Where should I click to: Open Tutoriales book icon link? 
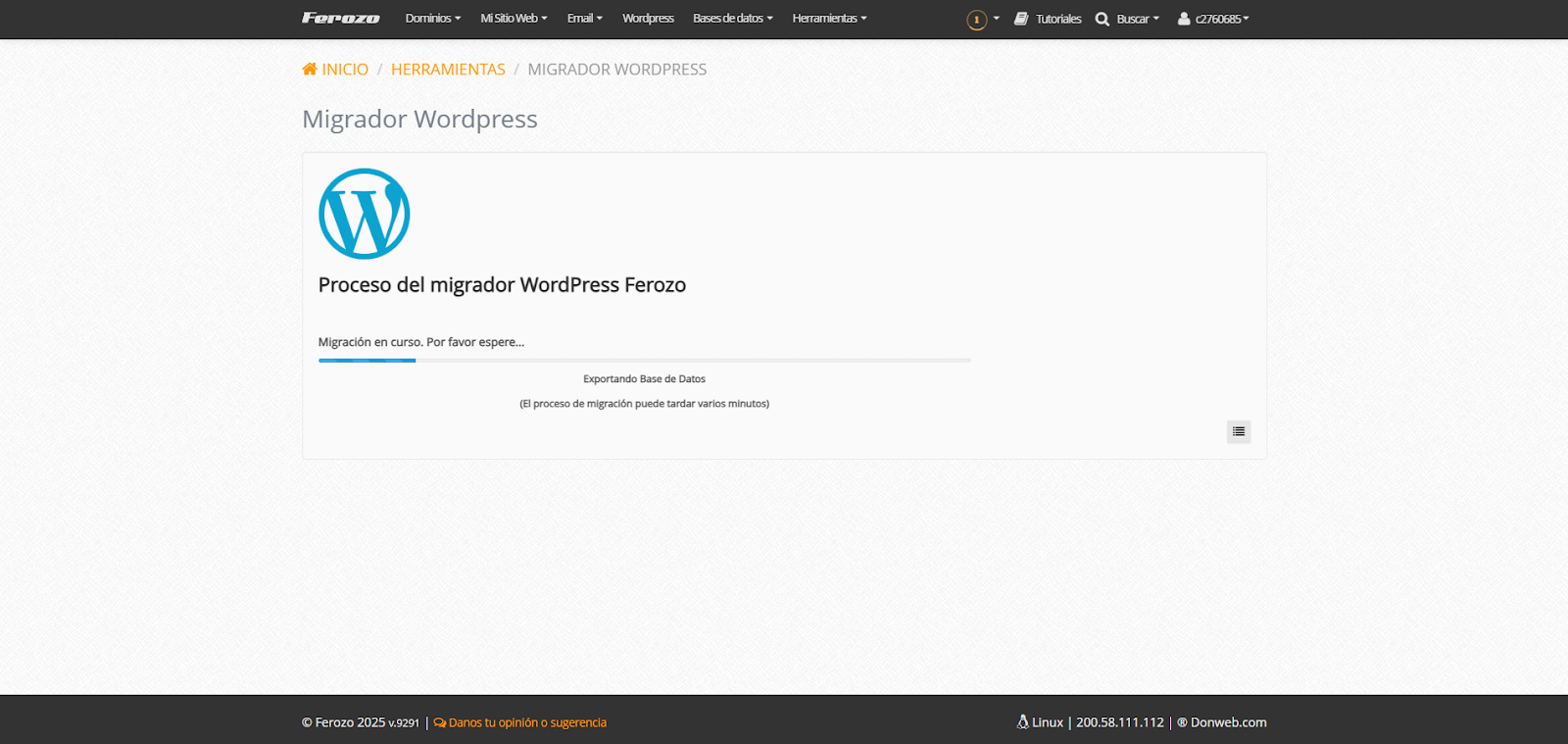click(1021, 19)
